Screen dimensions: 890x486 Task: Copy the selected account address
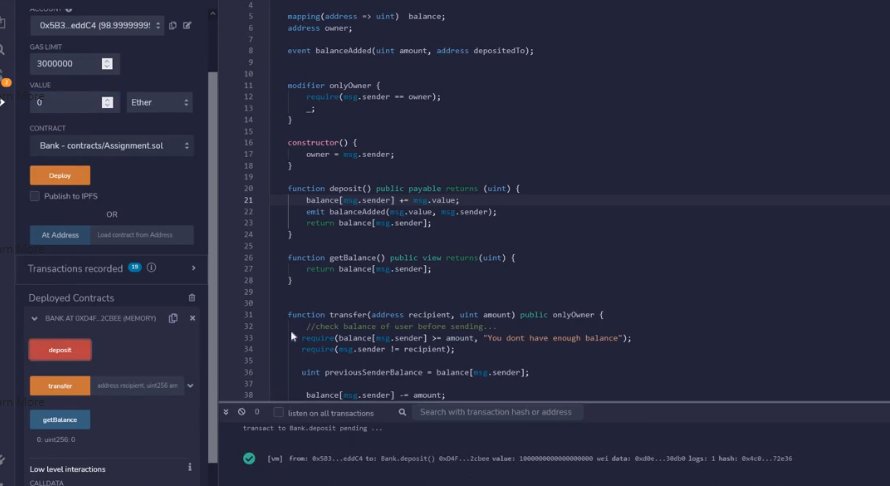(173, 26)
